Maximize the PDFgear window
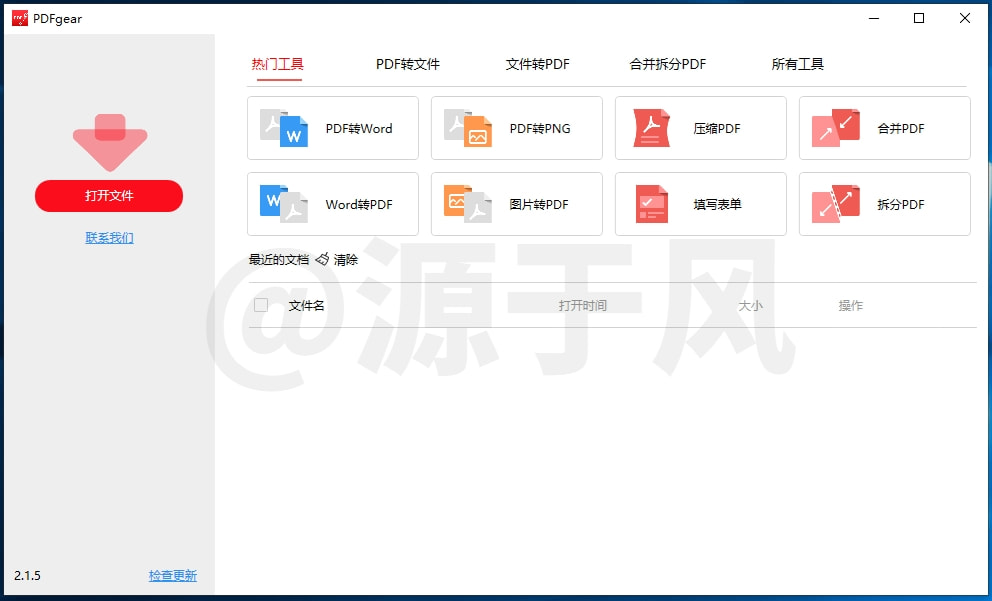992x601 pixels. tap(919, 18)
